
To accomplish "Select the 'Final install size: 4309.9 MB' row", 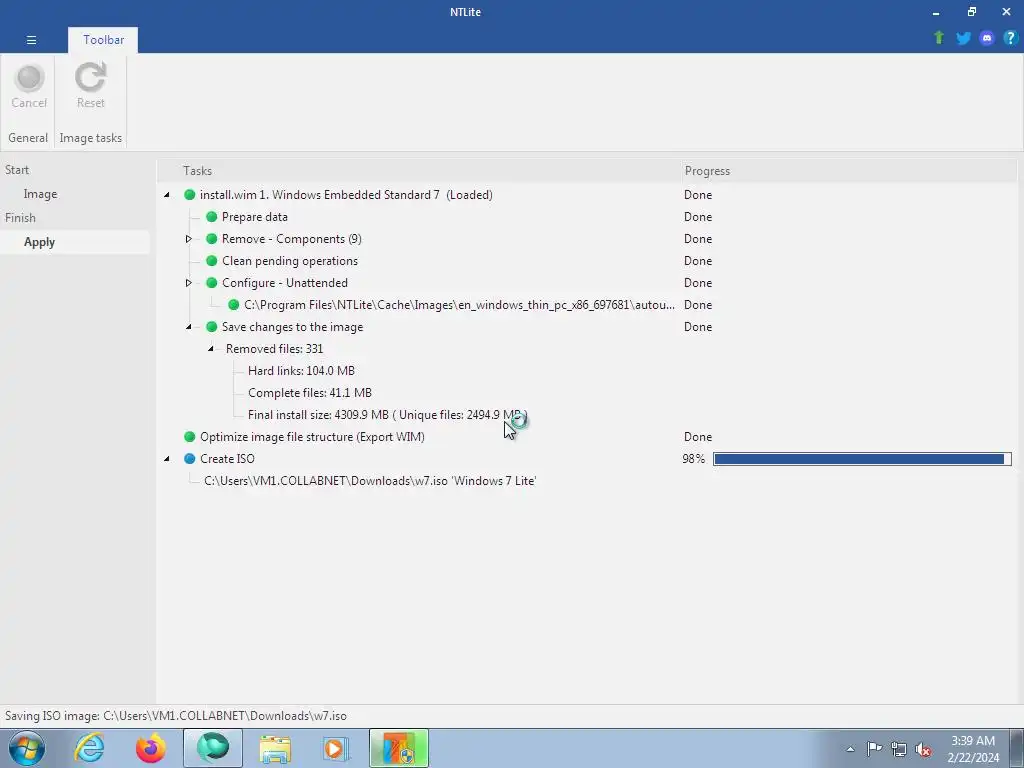I will (x=387, y=415).
